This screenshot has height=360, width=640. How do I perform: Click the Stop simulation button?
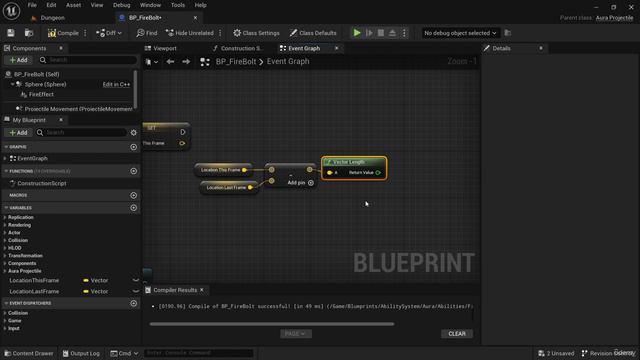[380, 33]
